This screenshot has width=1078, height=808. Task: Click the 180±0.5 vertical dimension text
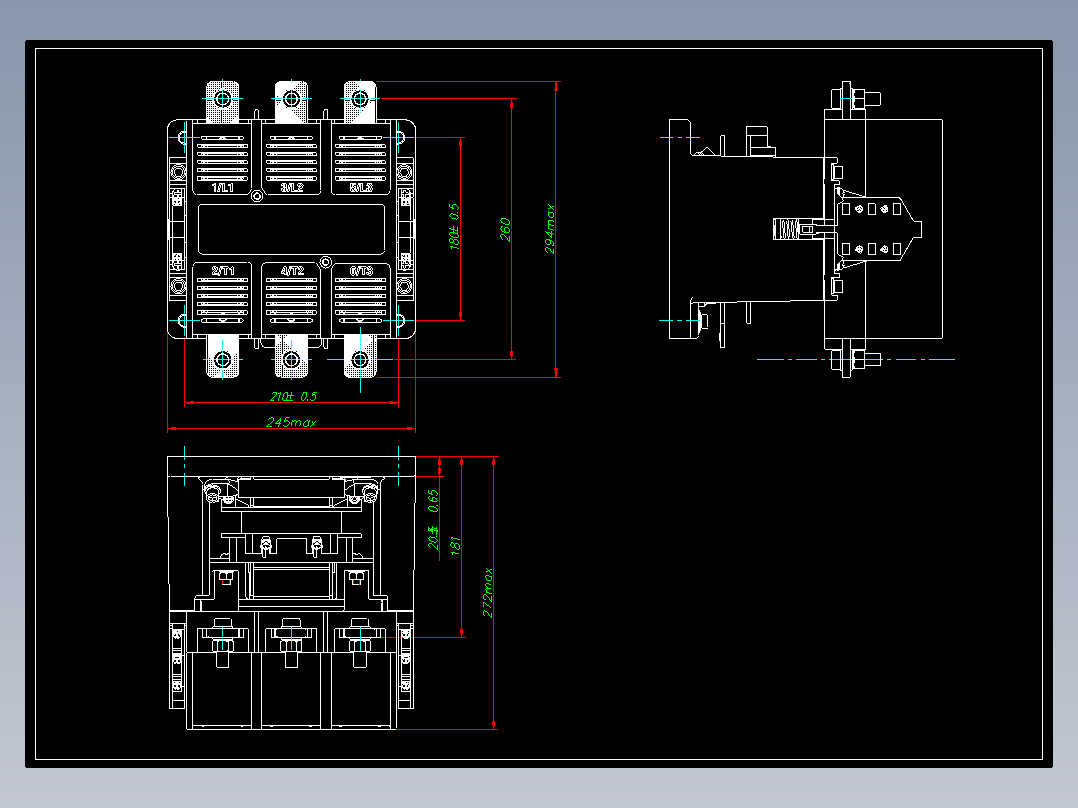[454, 226]
